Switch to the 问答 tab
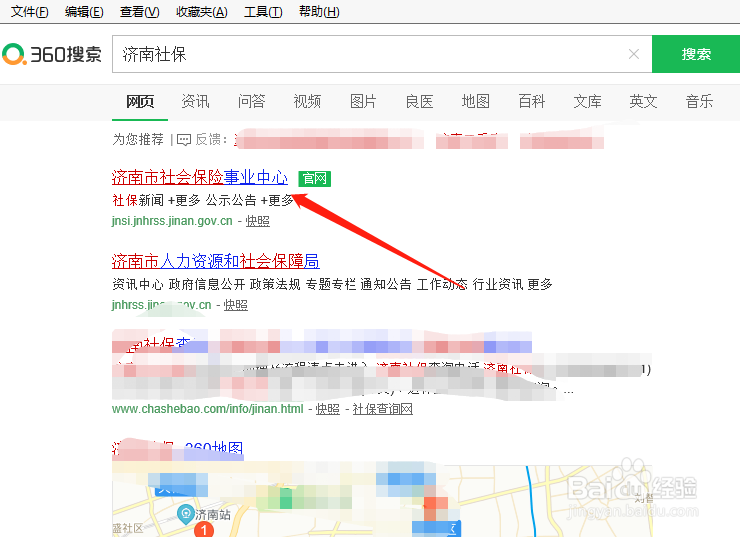This screenshot has width=740, height=537. (x=252, y=101)
